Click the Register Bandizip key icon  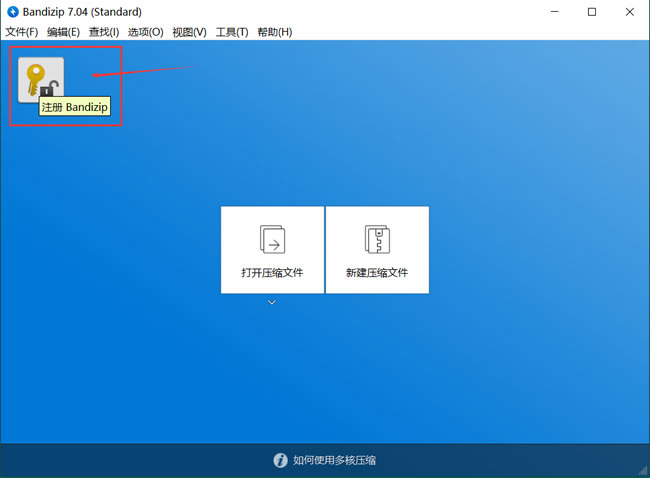coord(41,80)
